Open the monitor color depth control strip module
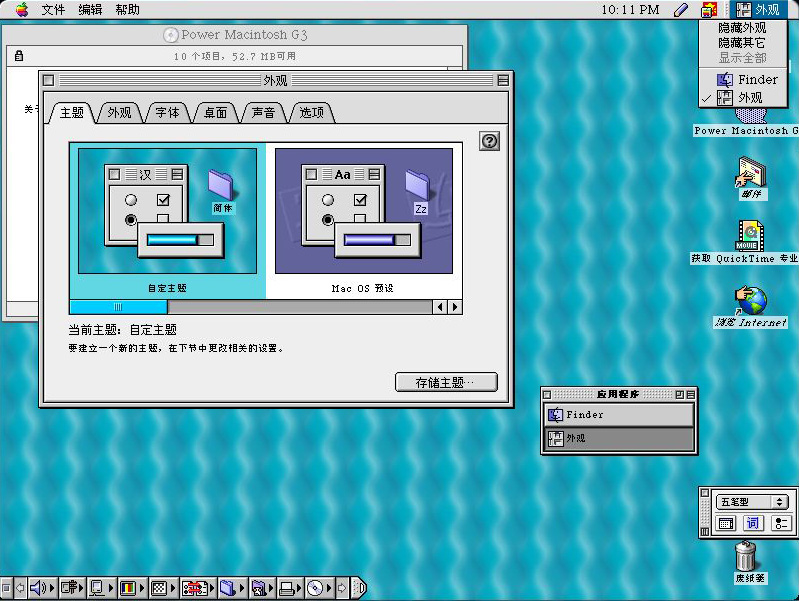Image resolution: width=799 pixels, height=601 pixels. (x=128, y=588)
